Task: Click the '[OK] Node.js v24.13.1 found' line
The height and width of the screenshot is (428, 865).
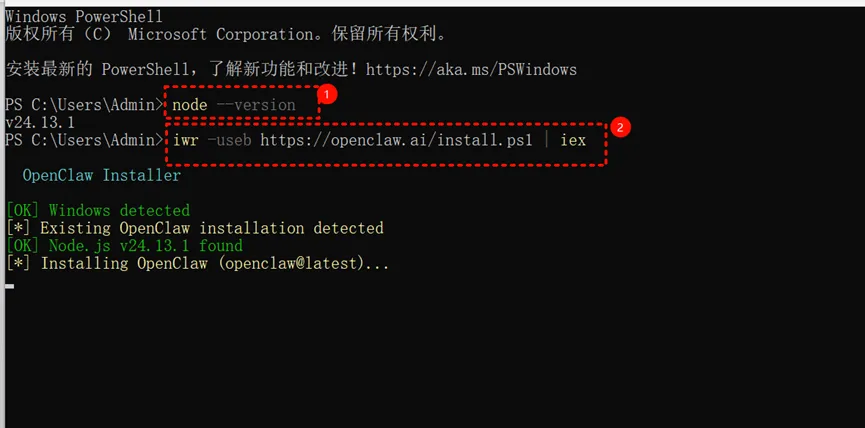Action: 124,245
